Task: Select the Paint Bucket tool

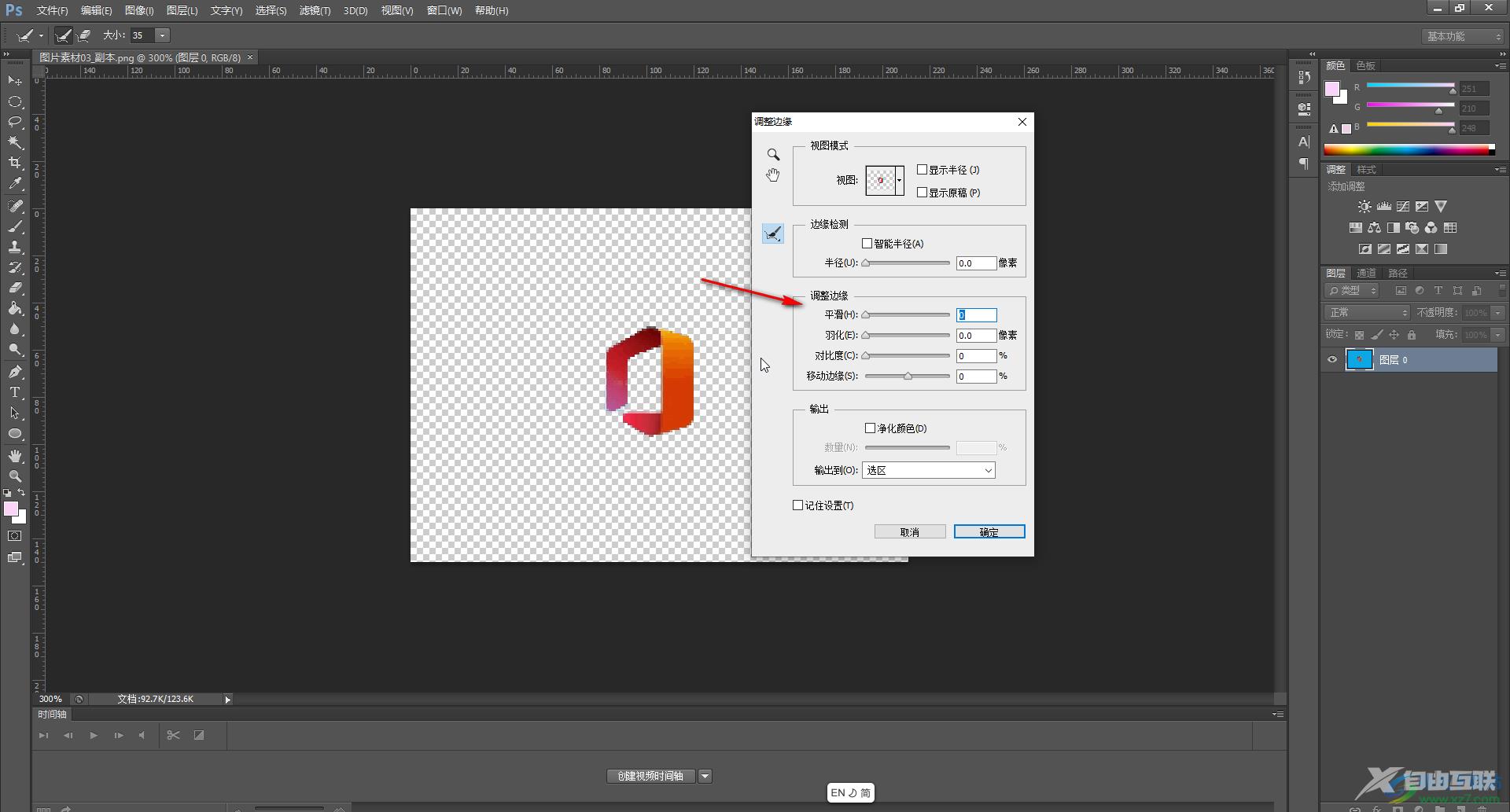Action: [15, 308]
